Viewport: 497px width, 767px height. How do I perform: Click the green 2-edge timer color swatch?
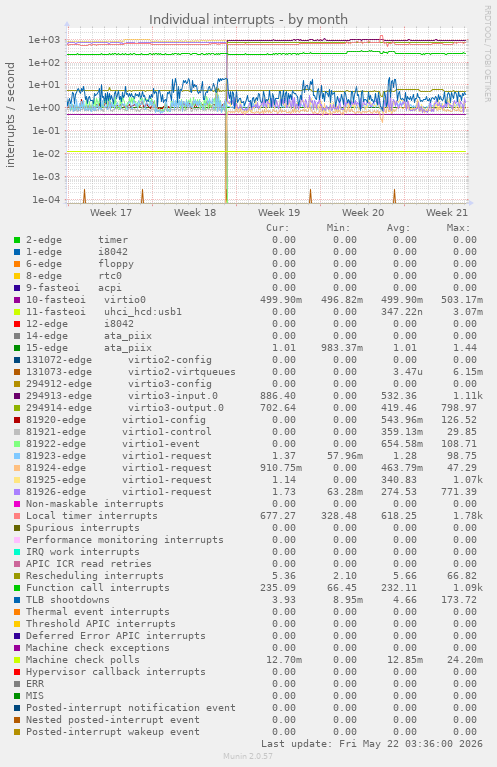pyautogui.click(x=17, y=240)
